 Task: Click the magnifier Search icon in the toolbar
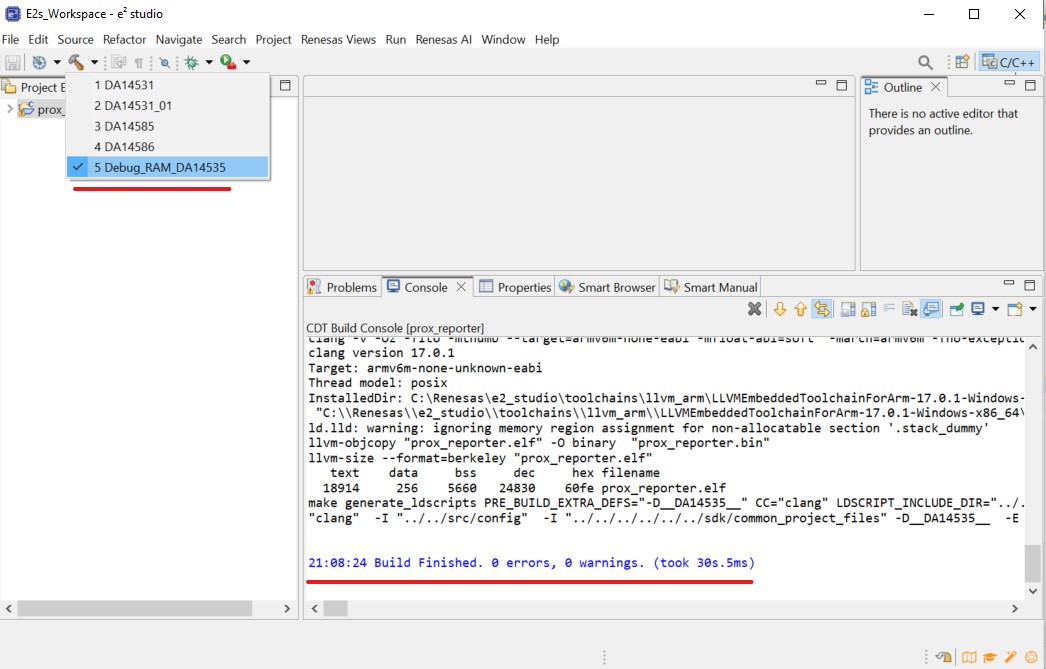coord(925,63)
